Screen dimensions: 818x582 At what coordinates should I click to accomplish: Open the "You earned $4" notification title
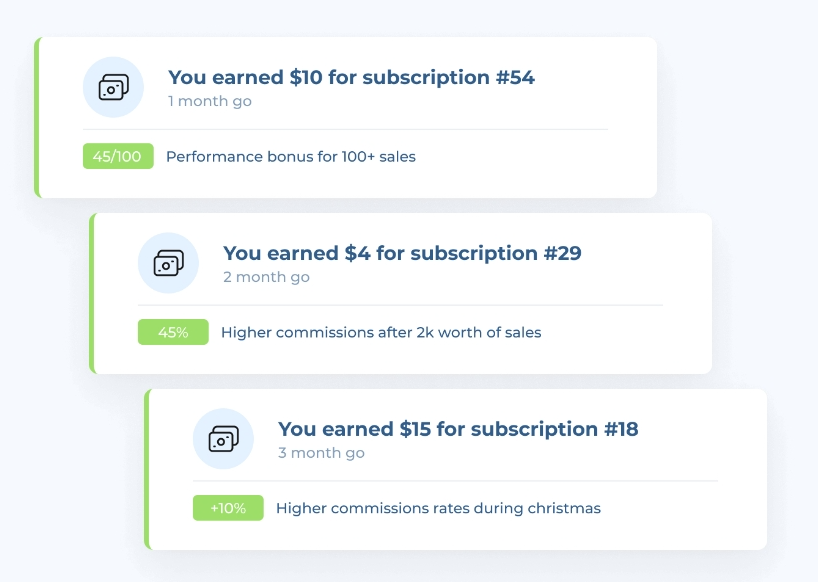click(x=401, y=253)
